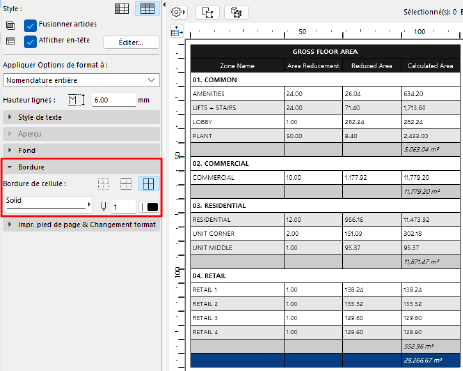Open the gear settings menu

click(178, 12)
